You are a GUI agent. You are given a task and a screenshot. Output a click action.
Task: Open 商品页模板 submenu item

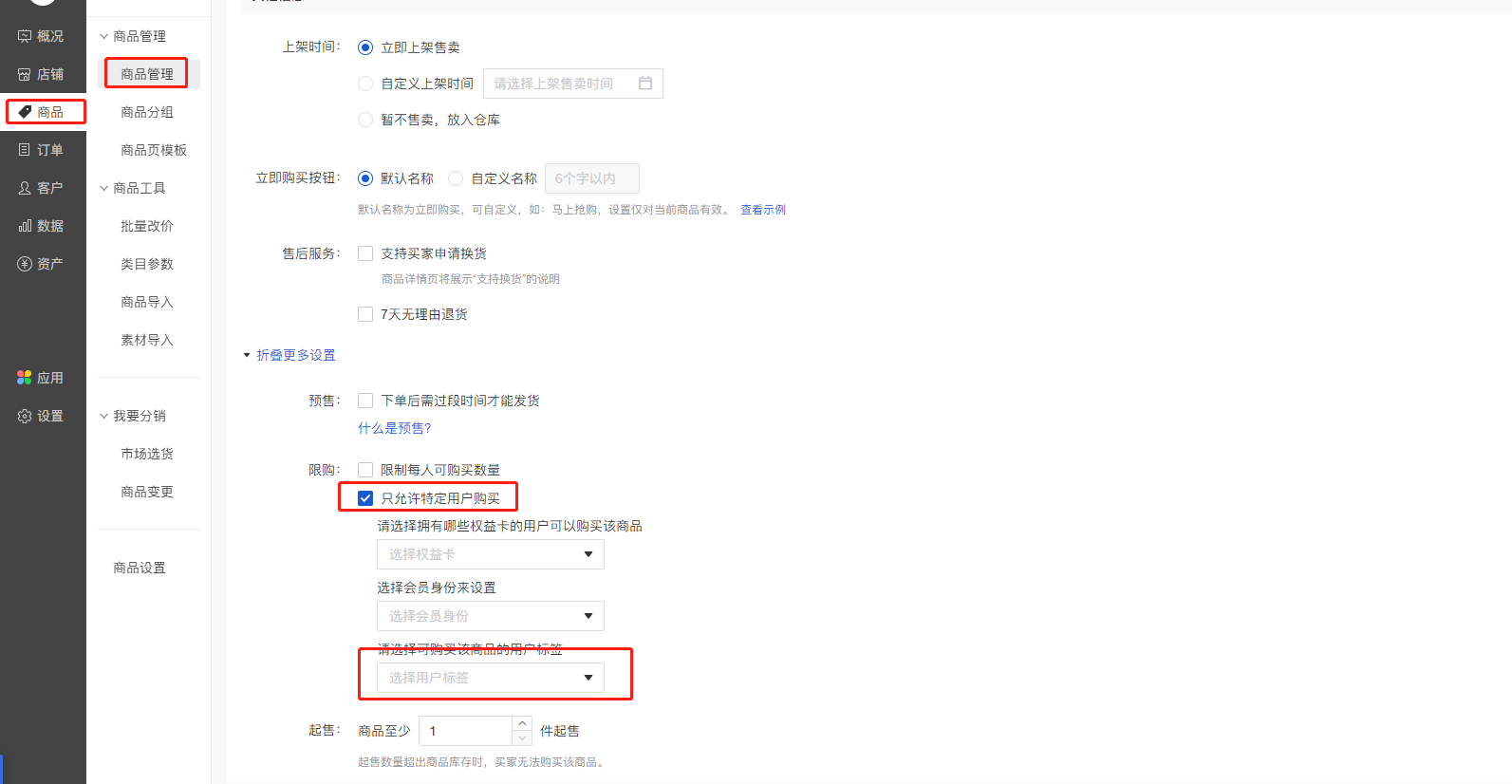point(154,150)
